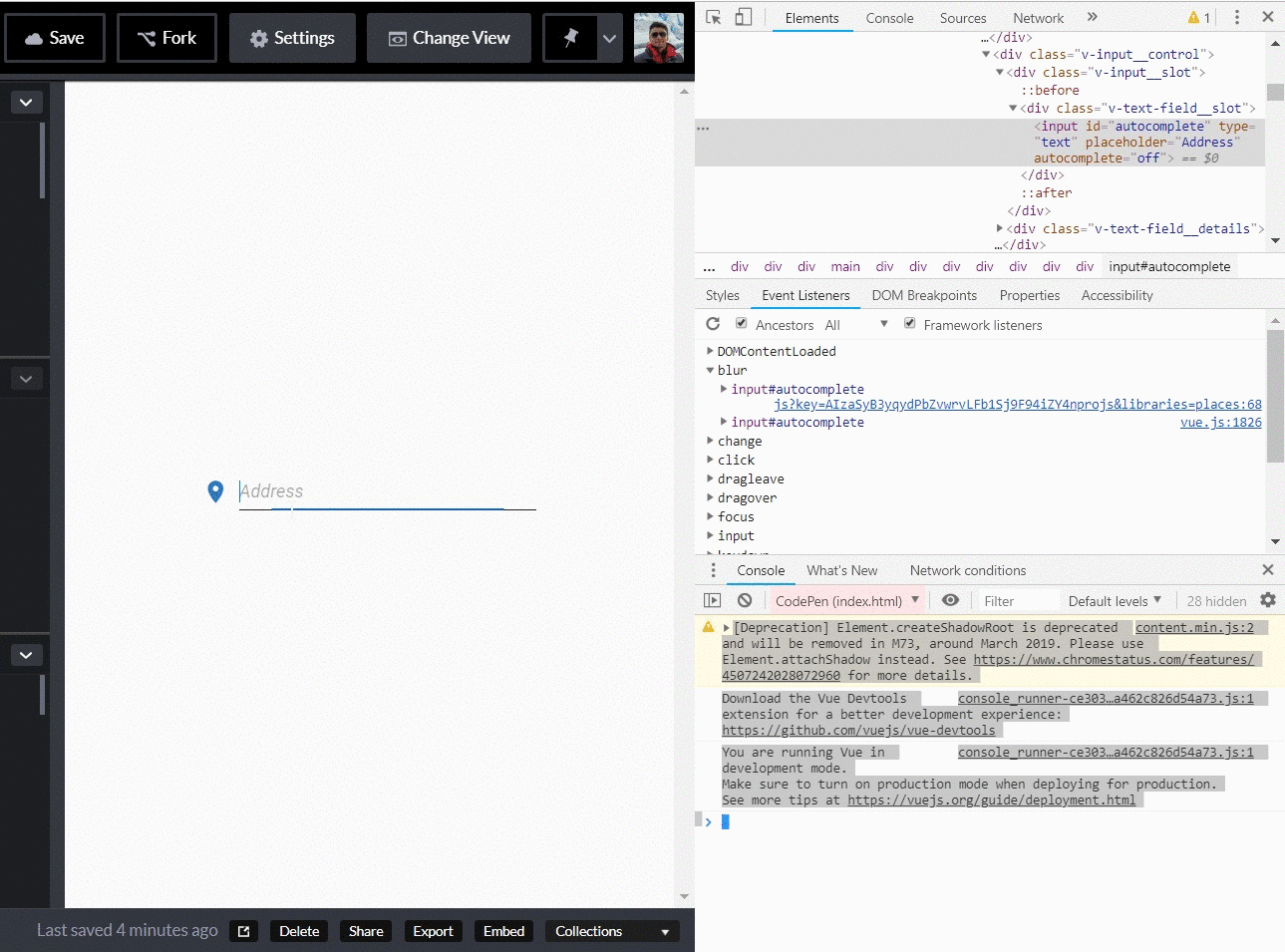Switch to the top Console tab

tap(889, 18)
